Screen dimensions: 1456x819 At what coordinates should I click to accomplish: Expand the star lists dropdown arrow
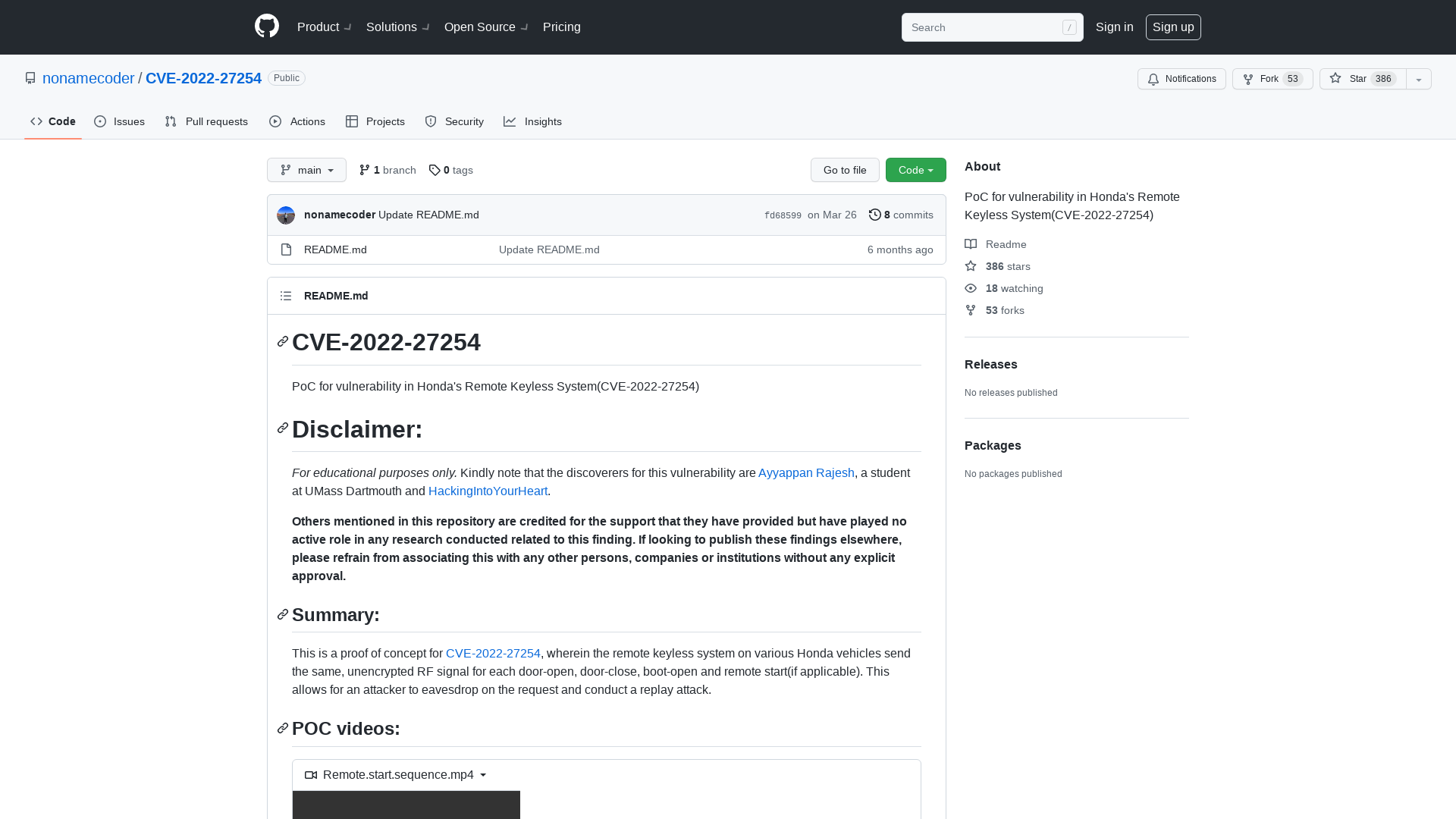[1419, 79]
